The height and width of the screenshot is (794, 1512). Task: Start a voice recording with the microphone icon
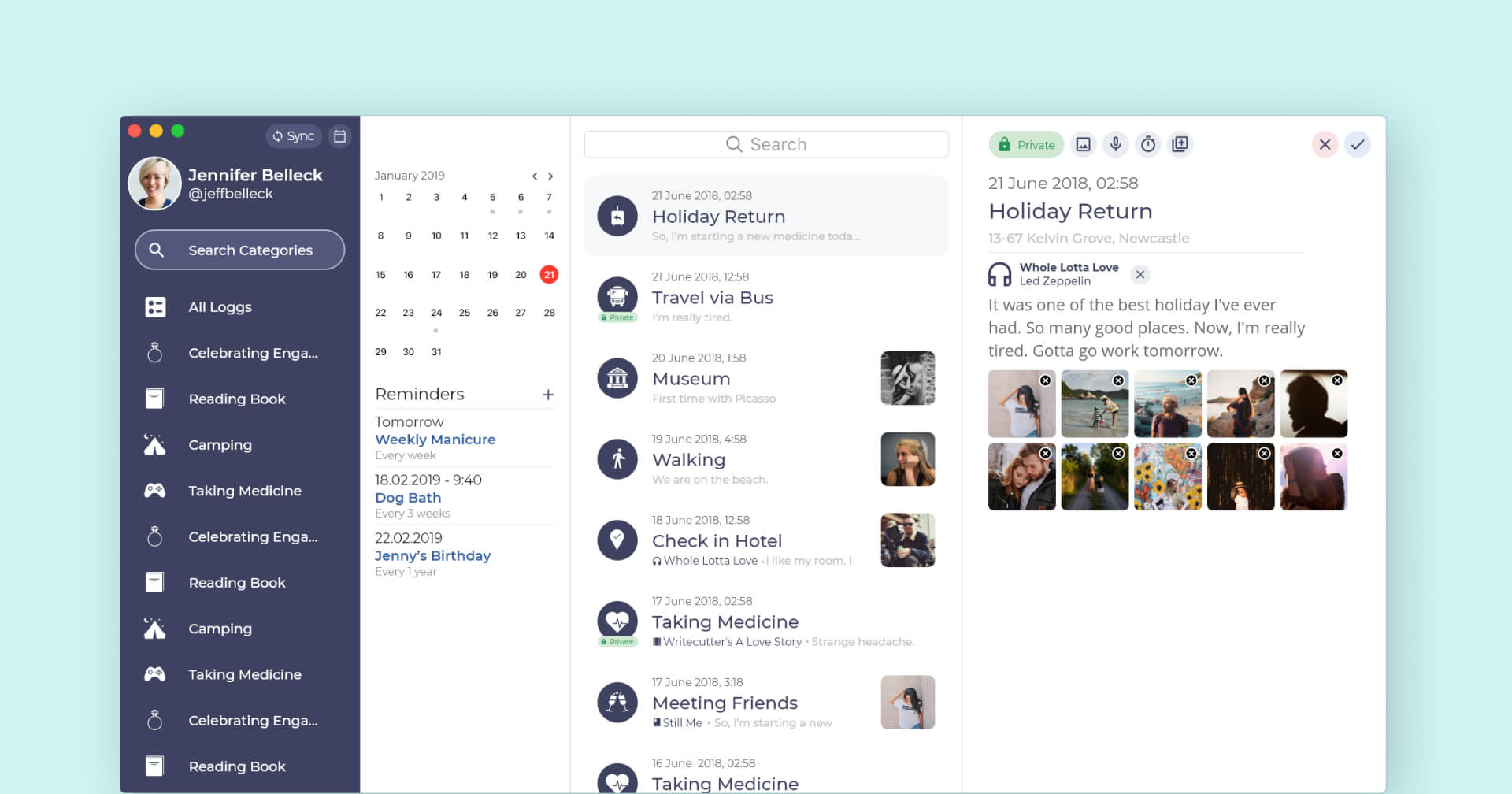tap(1116, 144)
